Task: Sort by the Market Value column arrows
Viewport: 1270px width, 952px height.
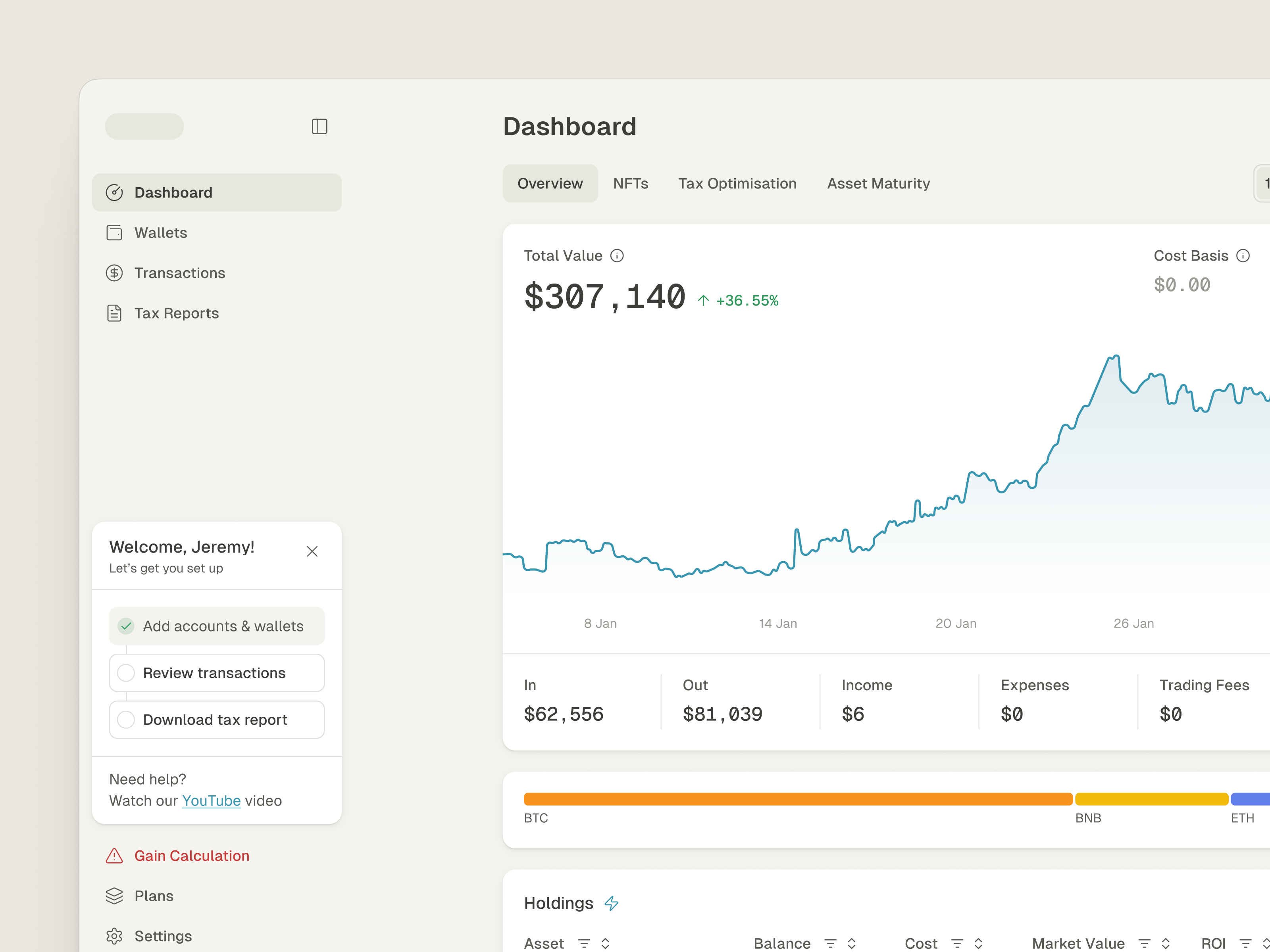Action: [1166, 943]
